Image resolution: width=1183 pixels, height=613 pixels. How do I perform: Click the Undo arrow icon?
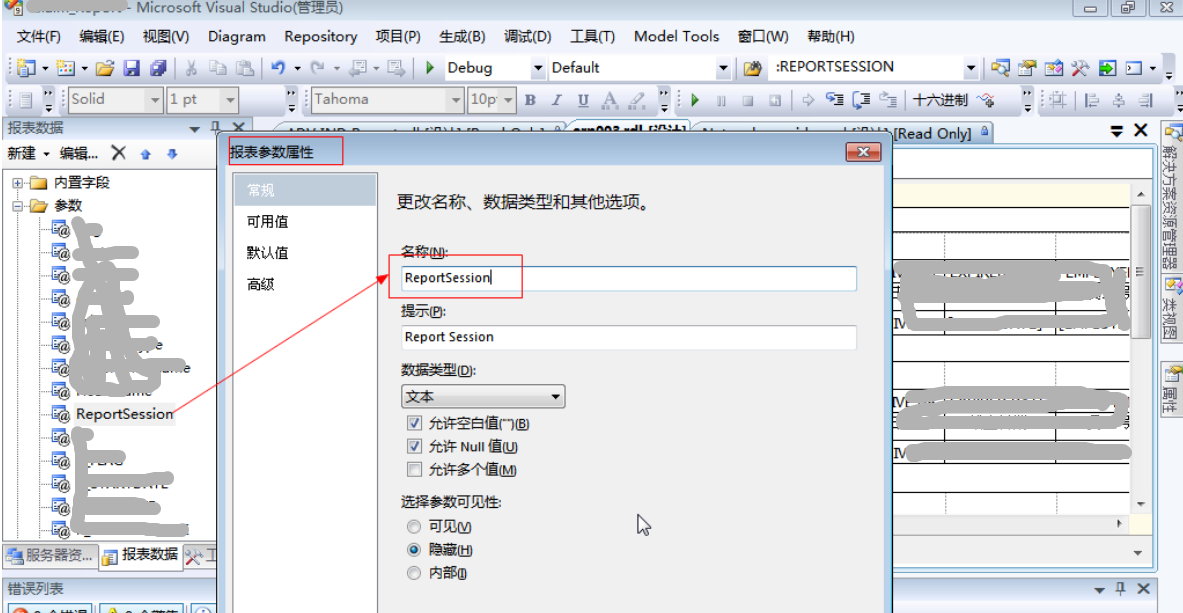point(278,68)
